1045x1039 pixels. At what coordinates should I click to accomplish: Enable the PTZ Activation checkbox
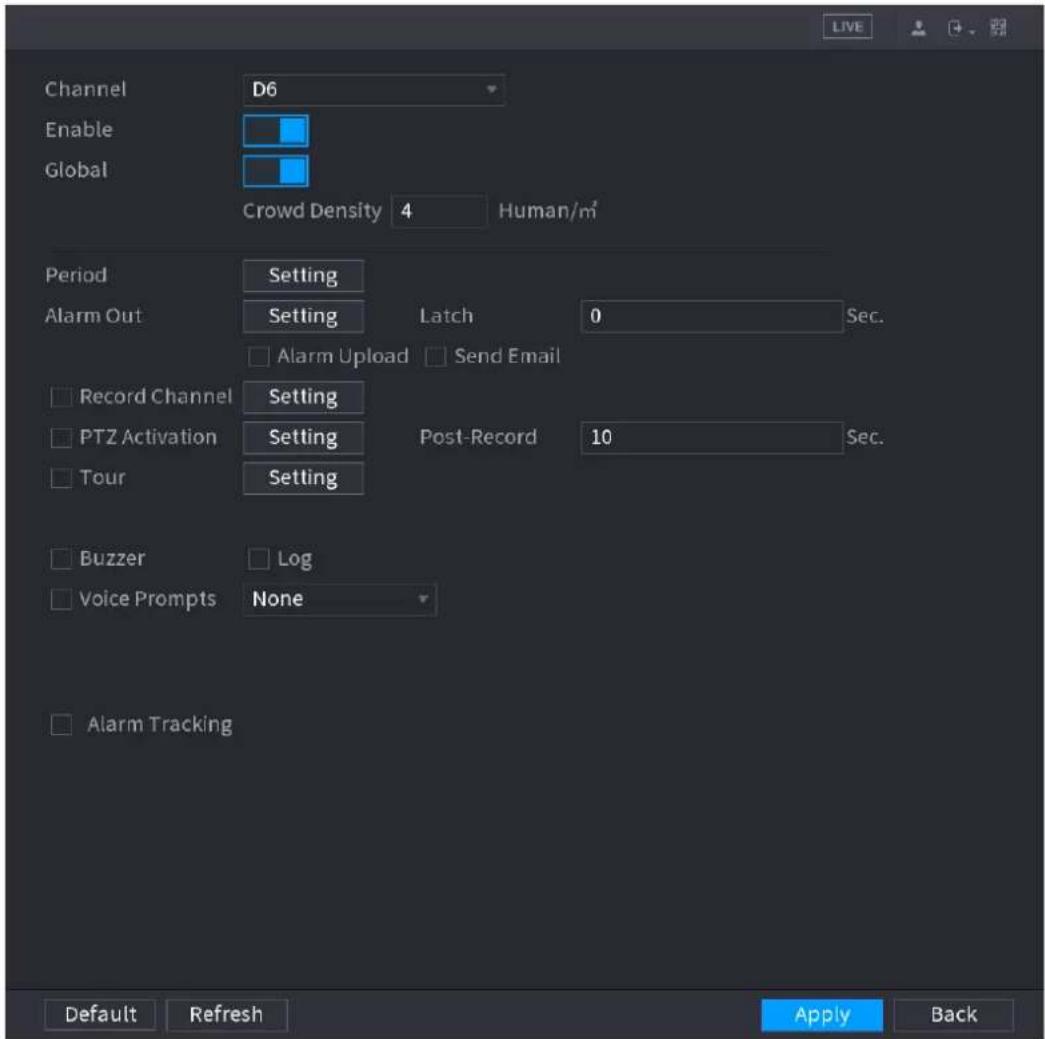[x=61, y=438]
